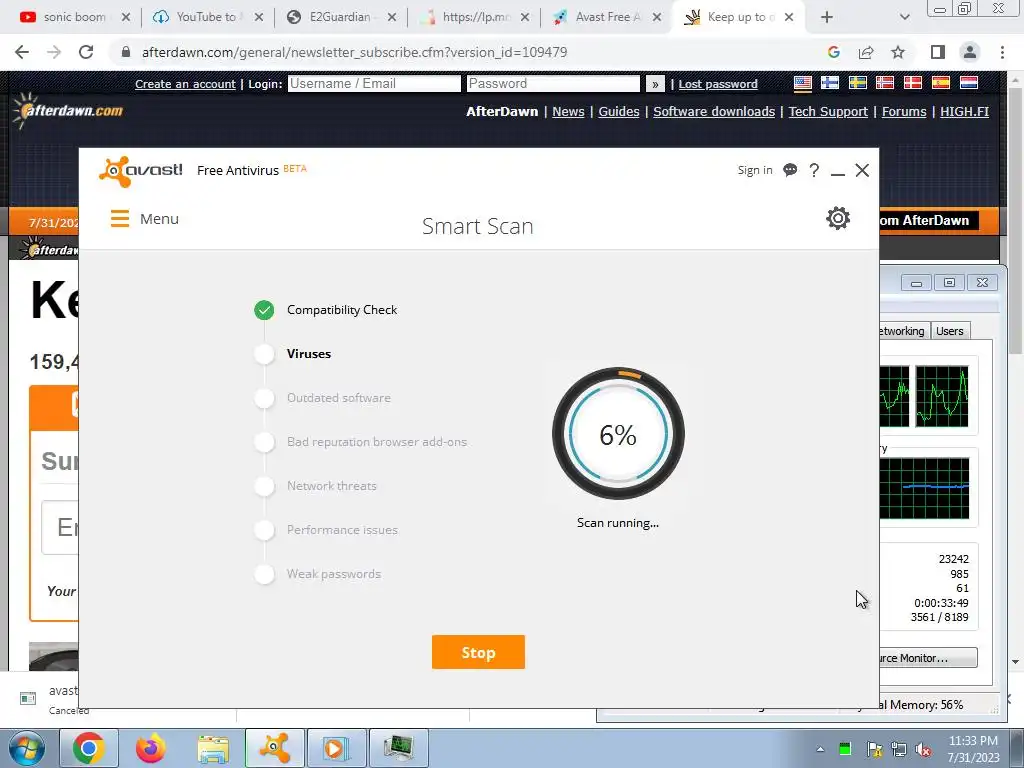Open the media player taskbar icon
Viewport: 1024px width, 768px height.
[x=337, y=748]
